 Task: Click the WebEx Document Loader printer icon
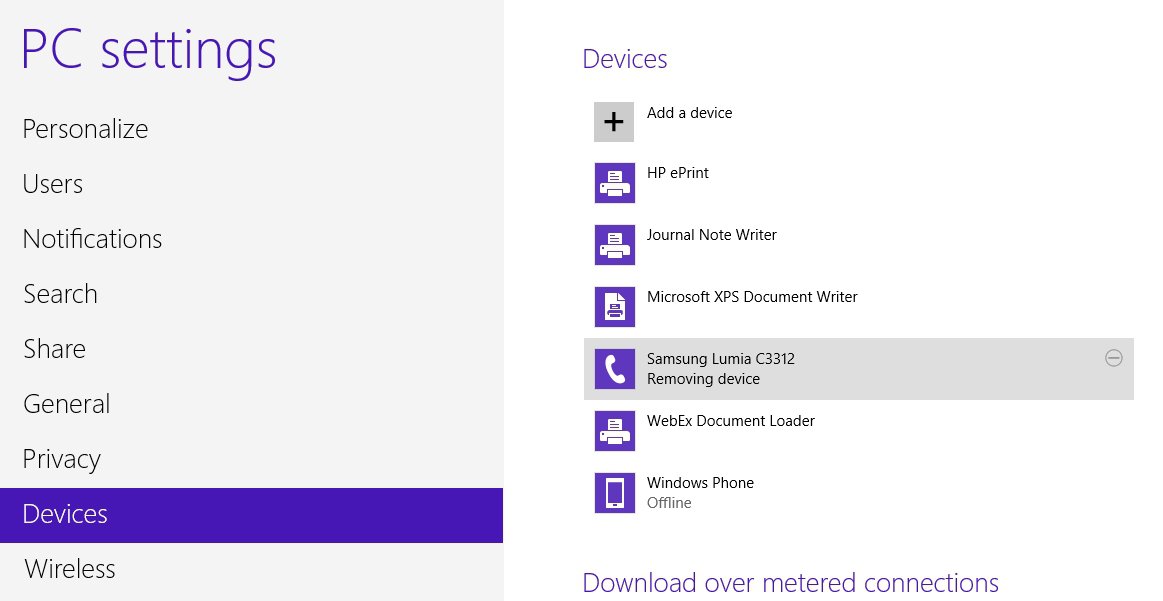tap(615, 431)
